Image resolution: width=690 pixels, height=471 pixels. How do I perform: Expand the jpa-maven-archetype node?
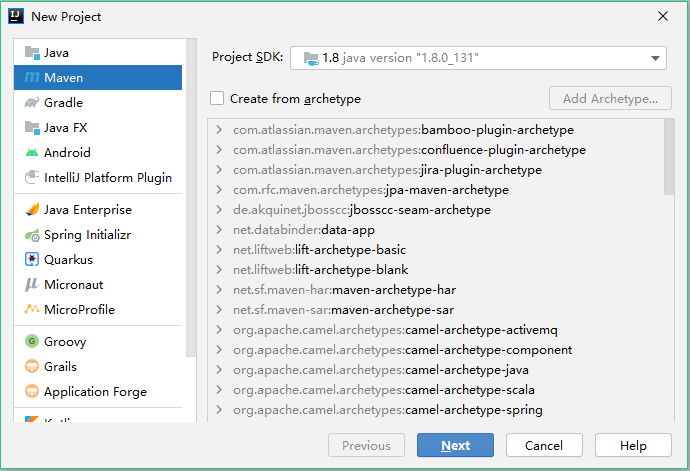point(220,190)
